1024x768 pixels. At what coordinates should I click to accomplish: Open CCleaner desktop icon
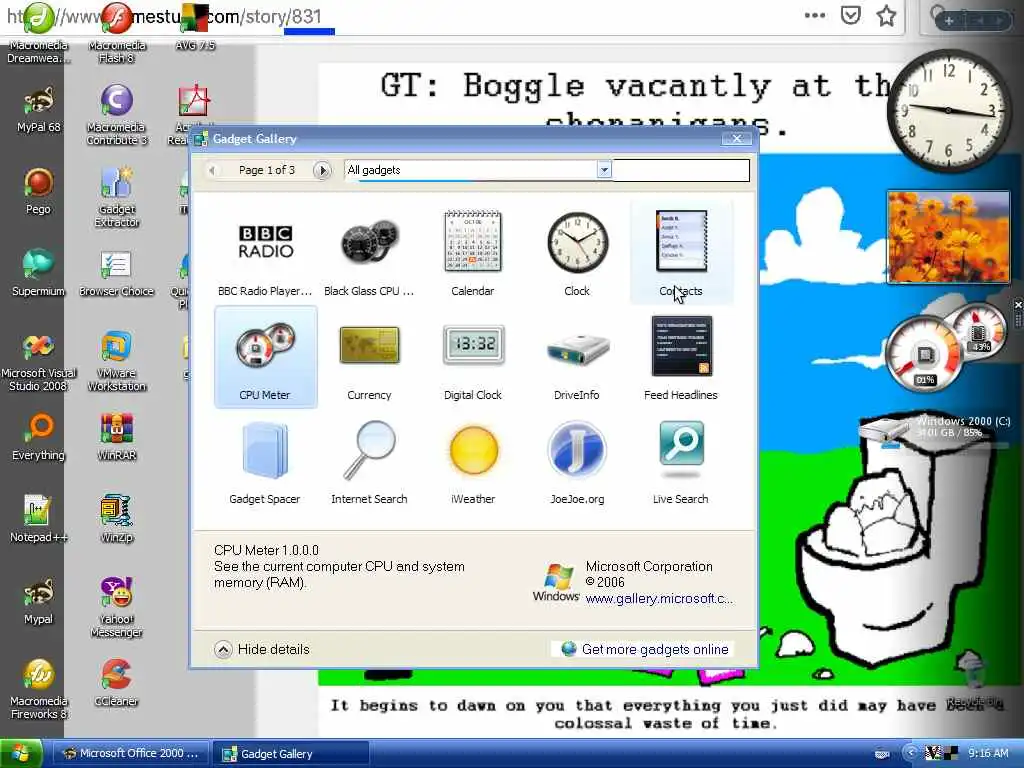click(117, 683)
